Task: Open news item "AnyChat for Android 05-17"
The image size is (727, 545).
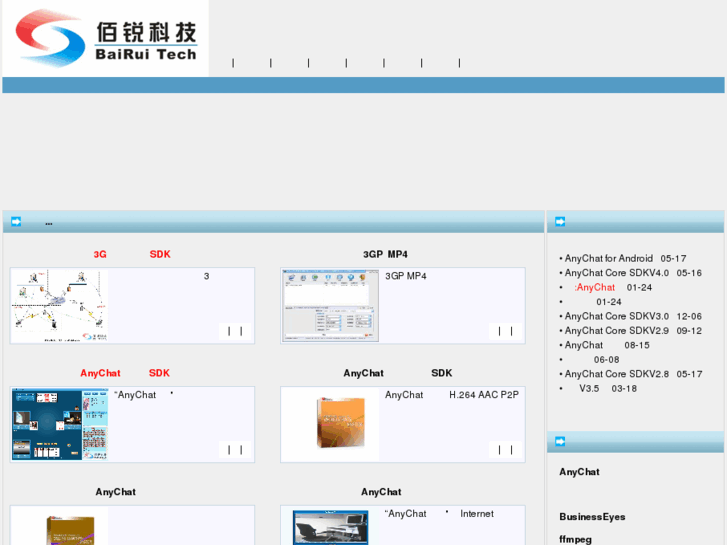Action: [623, 258]
